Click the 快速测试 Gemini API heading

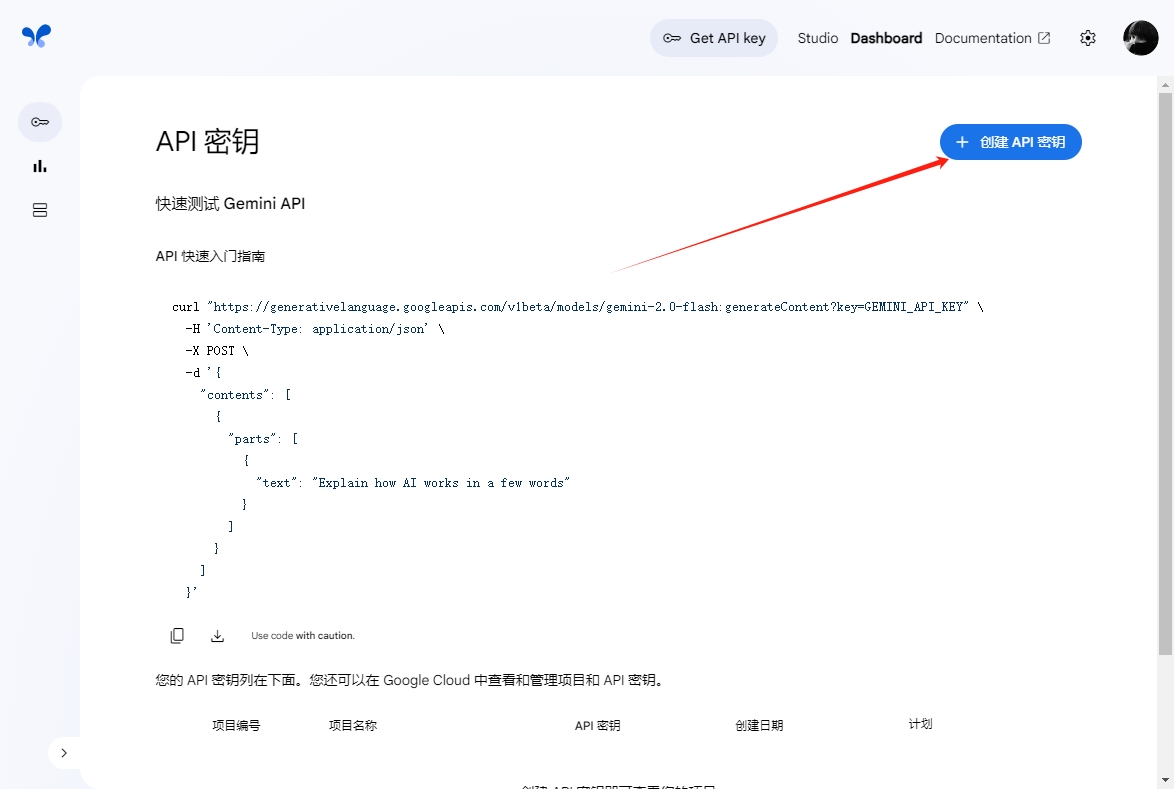231,204
